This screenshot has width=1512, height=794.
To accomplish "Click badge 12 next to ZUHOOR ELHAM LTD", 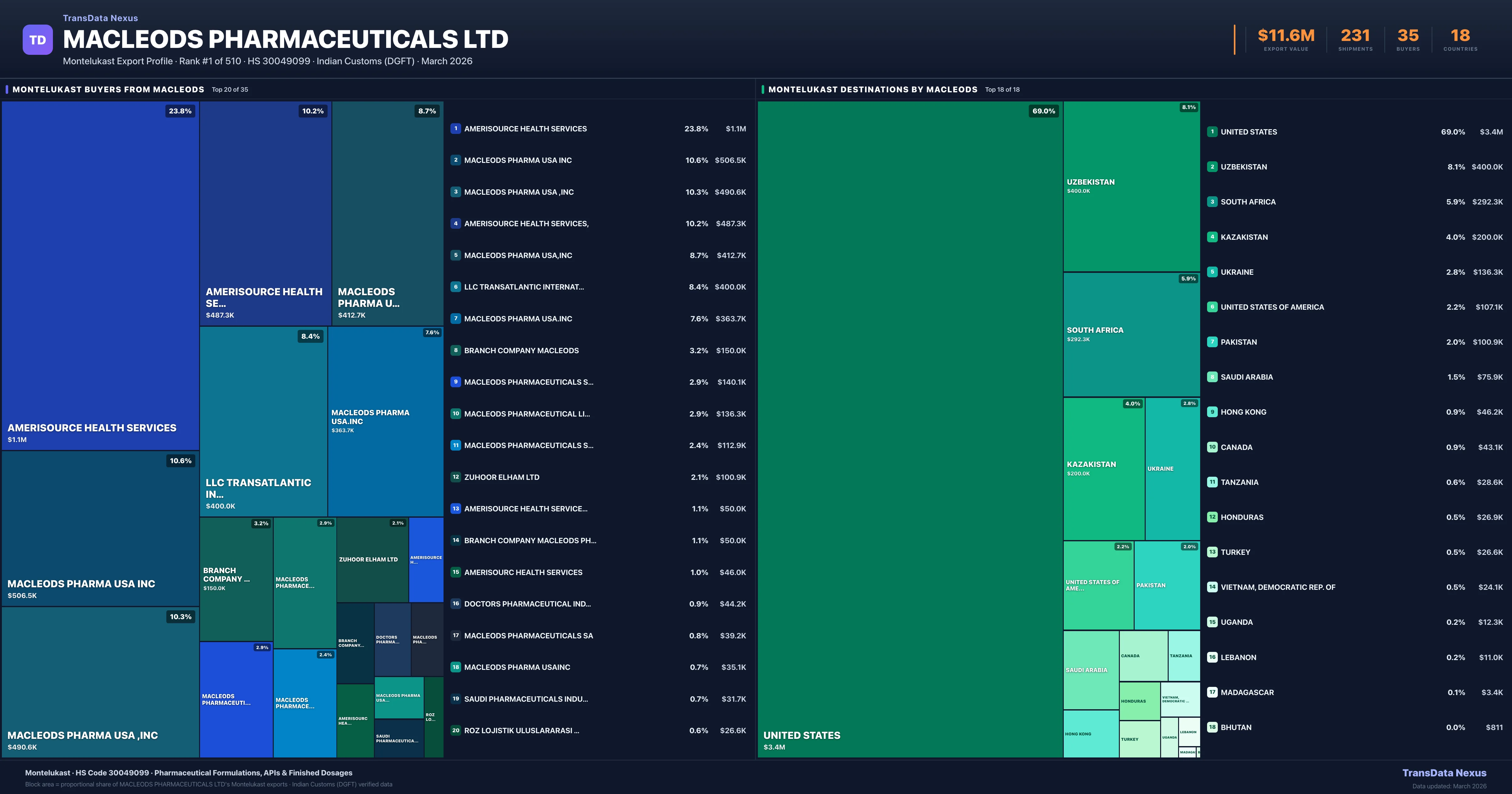I will [455, 477].
